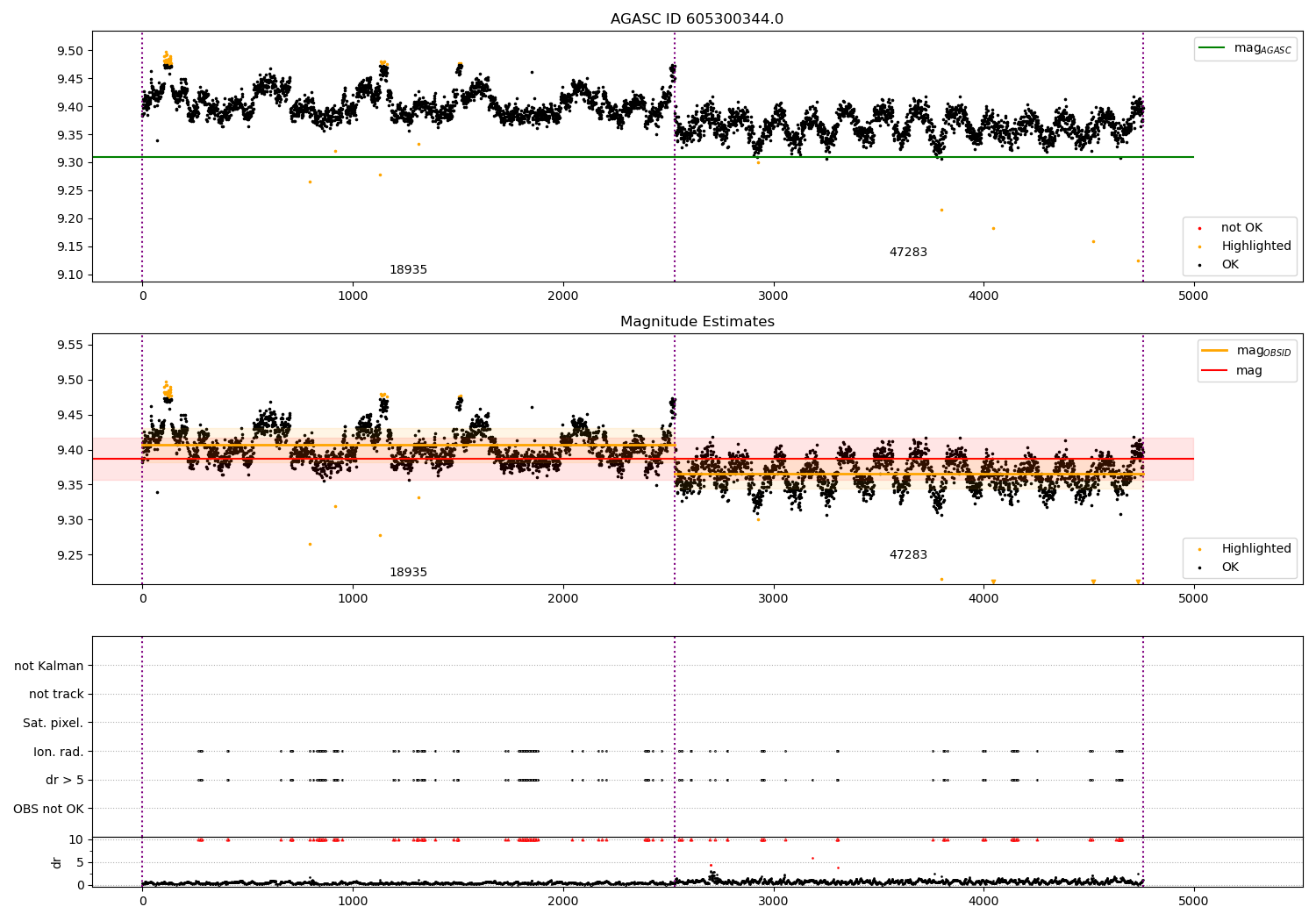Click the '9.50' tick label in the top plot
1316x921 pixels.
click(71, 51)
